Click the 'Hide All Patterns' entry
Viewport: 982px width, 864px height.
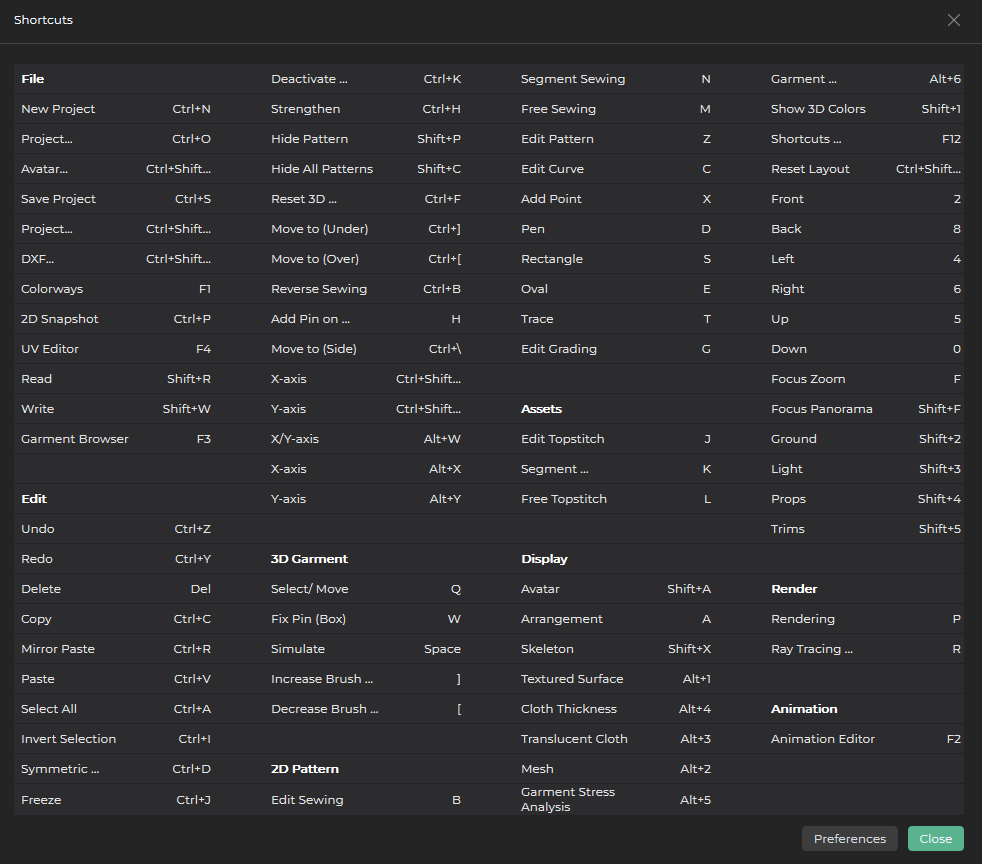[322, 169]
